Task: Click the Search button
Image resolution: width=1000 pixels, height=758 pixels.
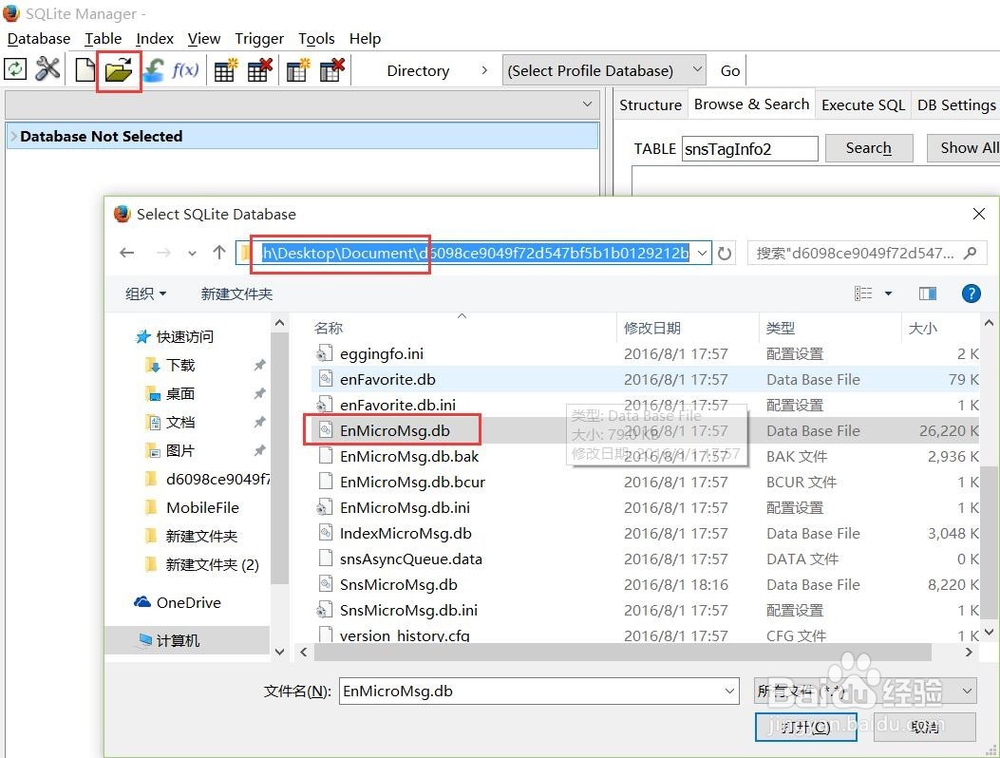Action: pyautogui.click(x=868, y=148)
